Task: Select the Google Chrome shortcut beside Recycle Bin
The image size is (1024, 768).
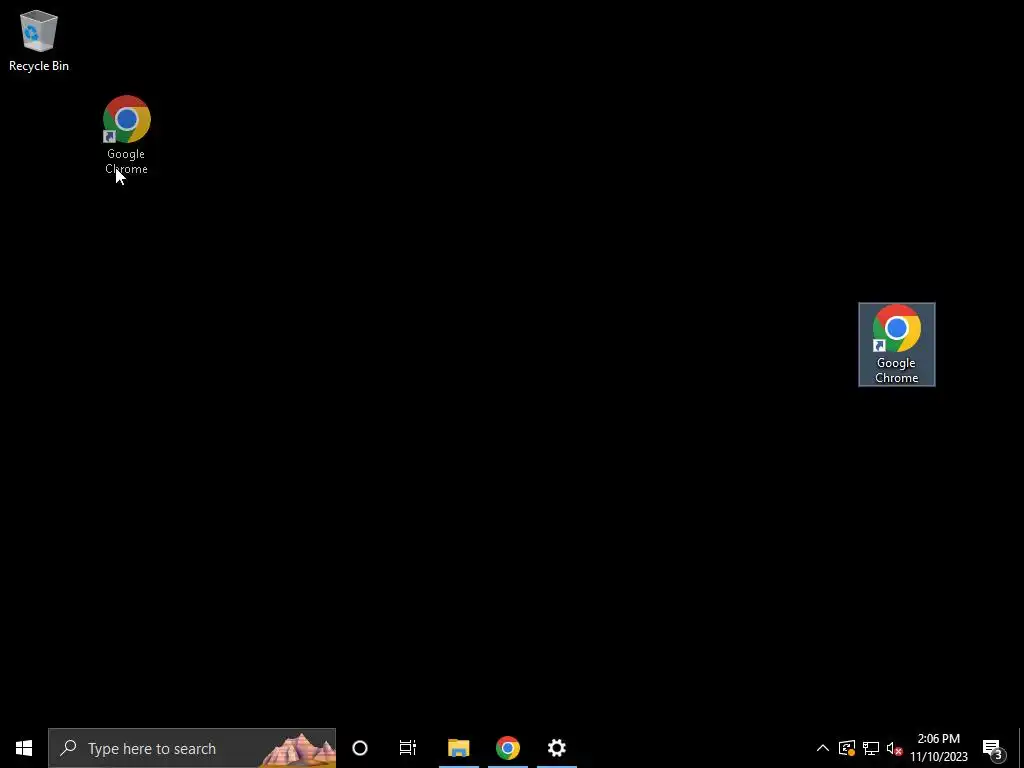Action: (127, 135)
